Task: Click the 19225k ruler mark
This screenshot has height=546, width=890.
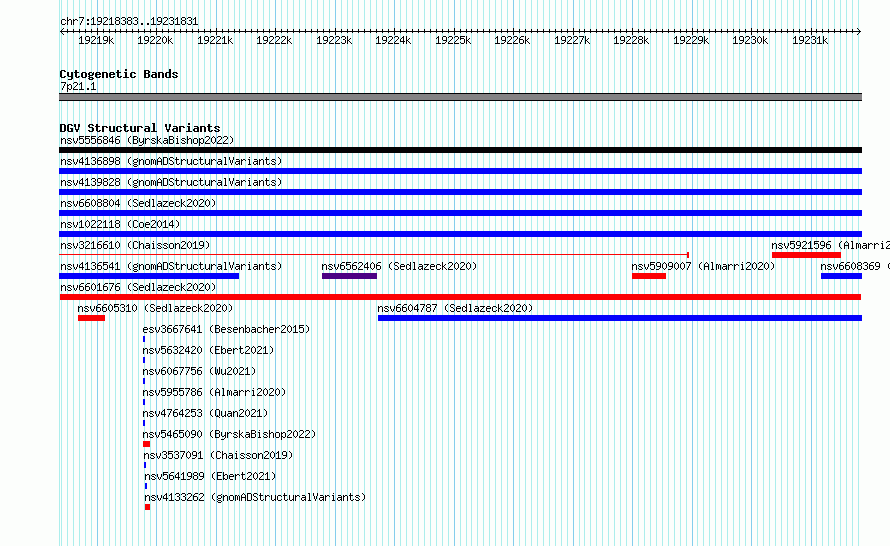Action: [453, 40]
